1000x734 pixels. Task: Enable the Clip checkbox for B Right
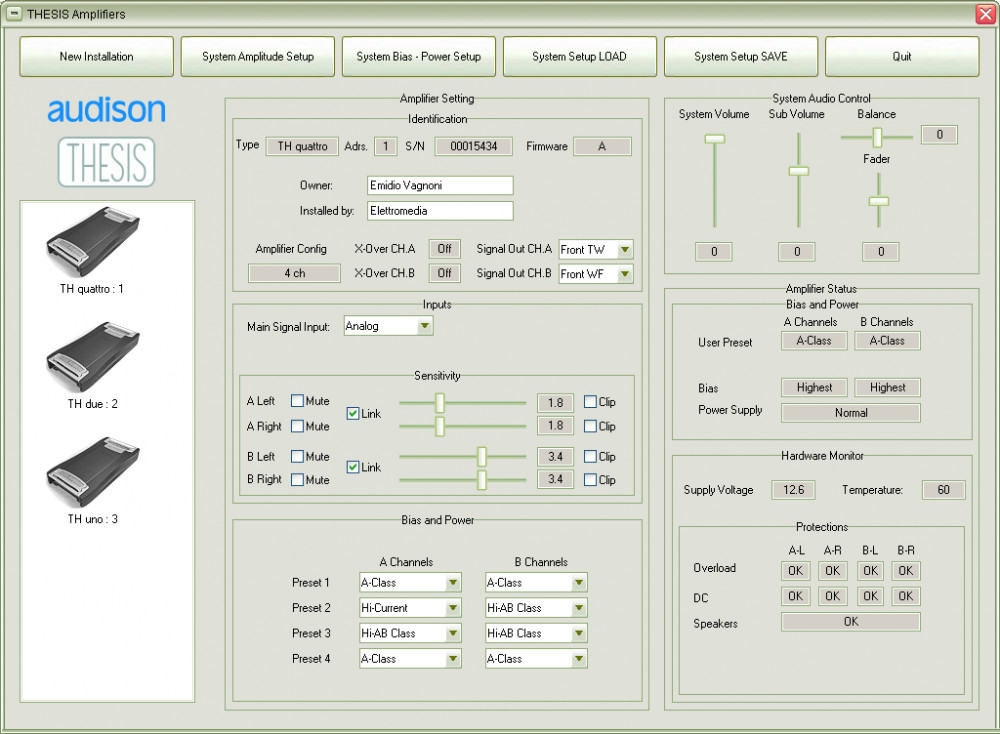click(x=590, y=480)
